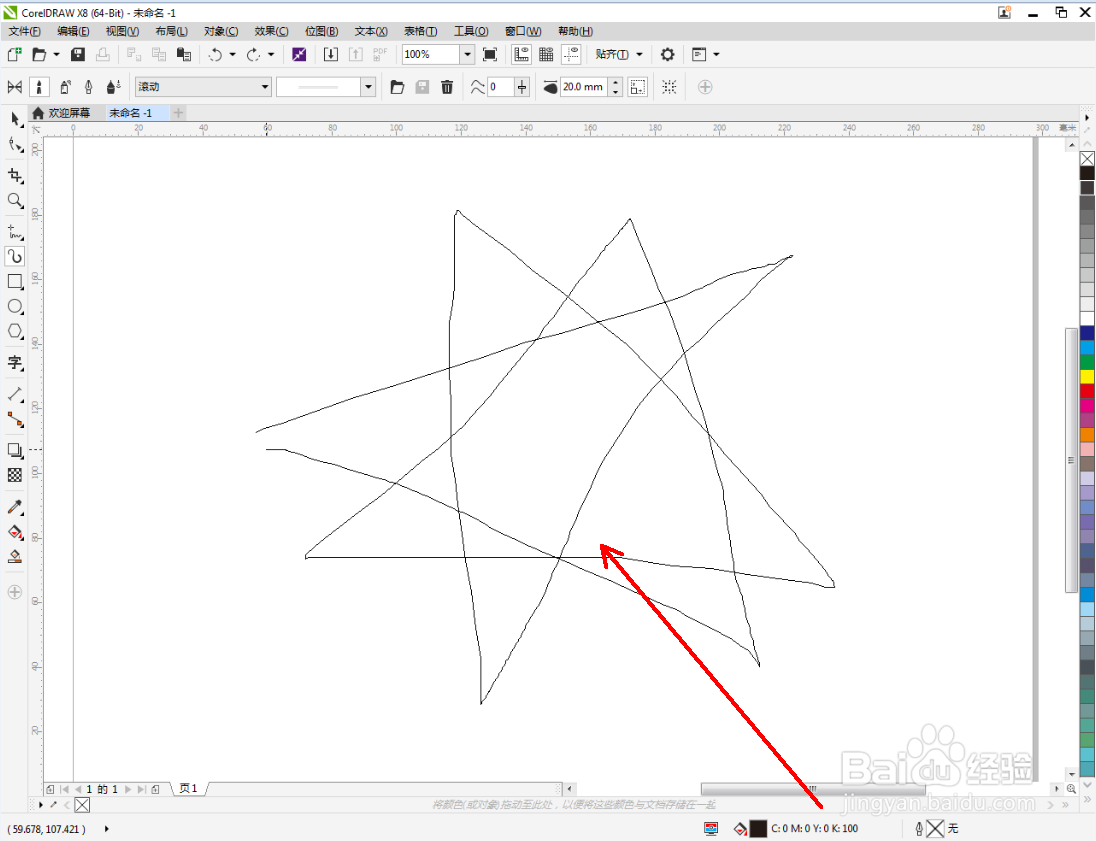The image size is (1096, 841).
Task: Toggle the rulers display
Action: point(521,55)
